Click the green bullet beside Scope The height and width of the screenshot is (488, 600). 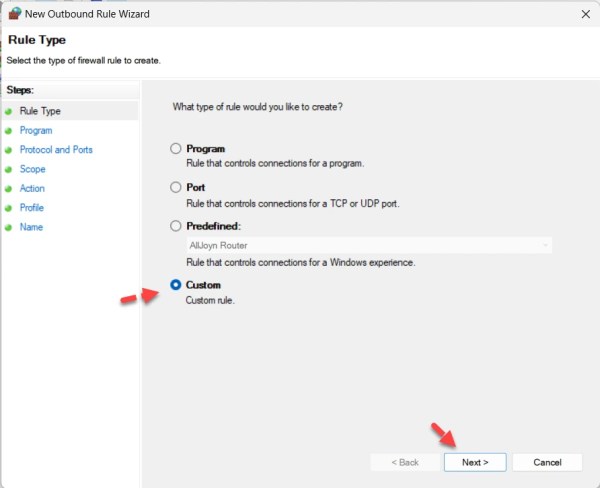[9, 169]
